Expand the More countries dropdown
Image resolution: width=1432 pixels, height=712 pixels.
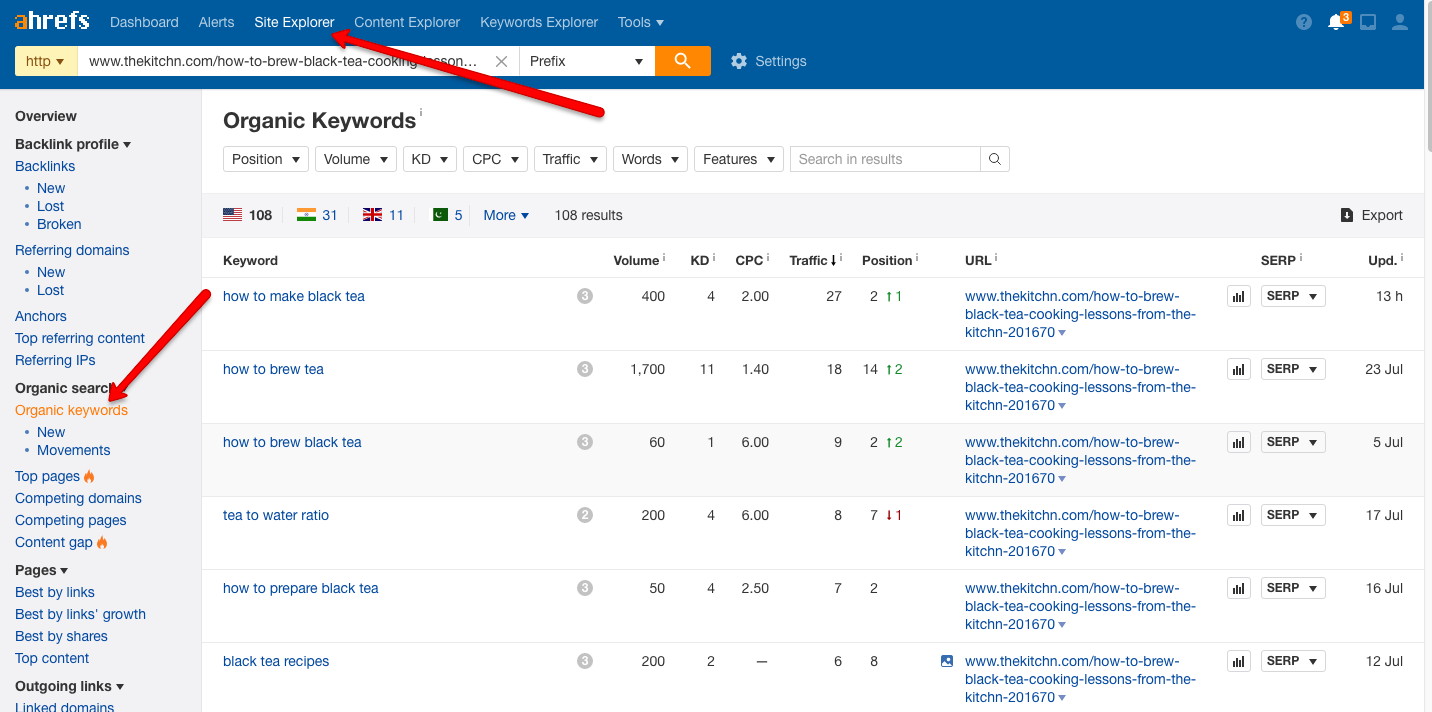[x=506, y=215]
